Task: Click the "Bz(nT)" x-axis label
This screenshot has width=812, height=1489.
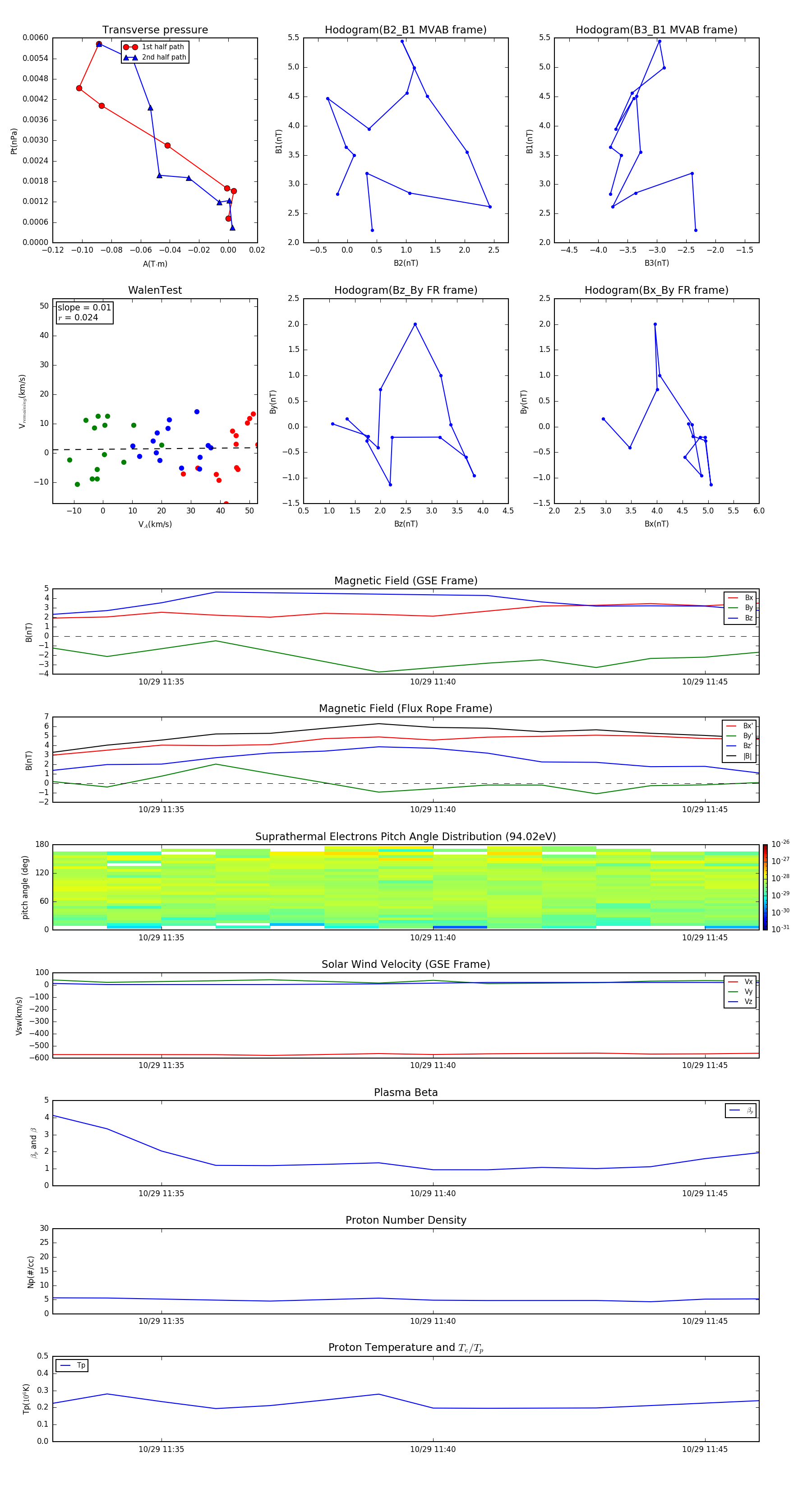Action: click(406, 524)
